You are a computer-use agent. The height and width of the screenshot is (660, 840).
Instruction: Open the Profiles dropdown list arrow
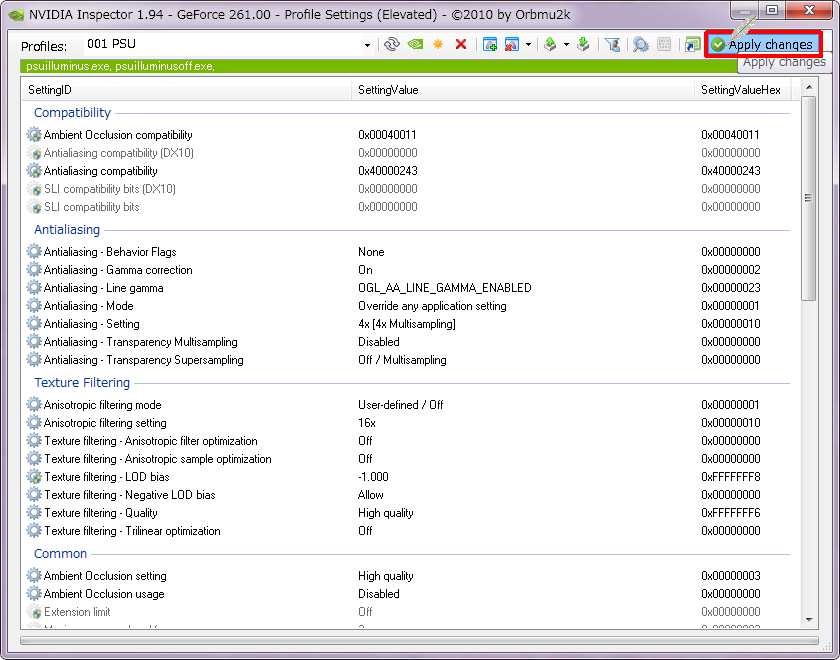coord(367,45)
